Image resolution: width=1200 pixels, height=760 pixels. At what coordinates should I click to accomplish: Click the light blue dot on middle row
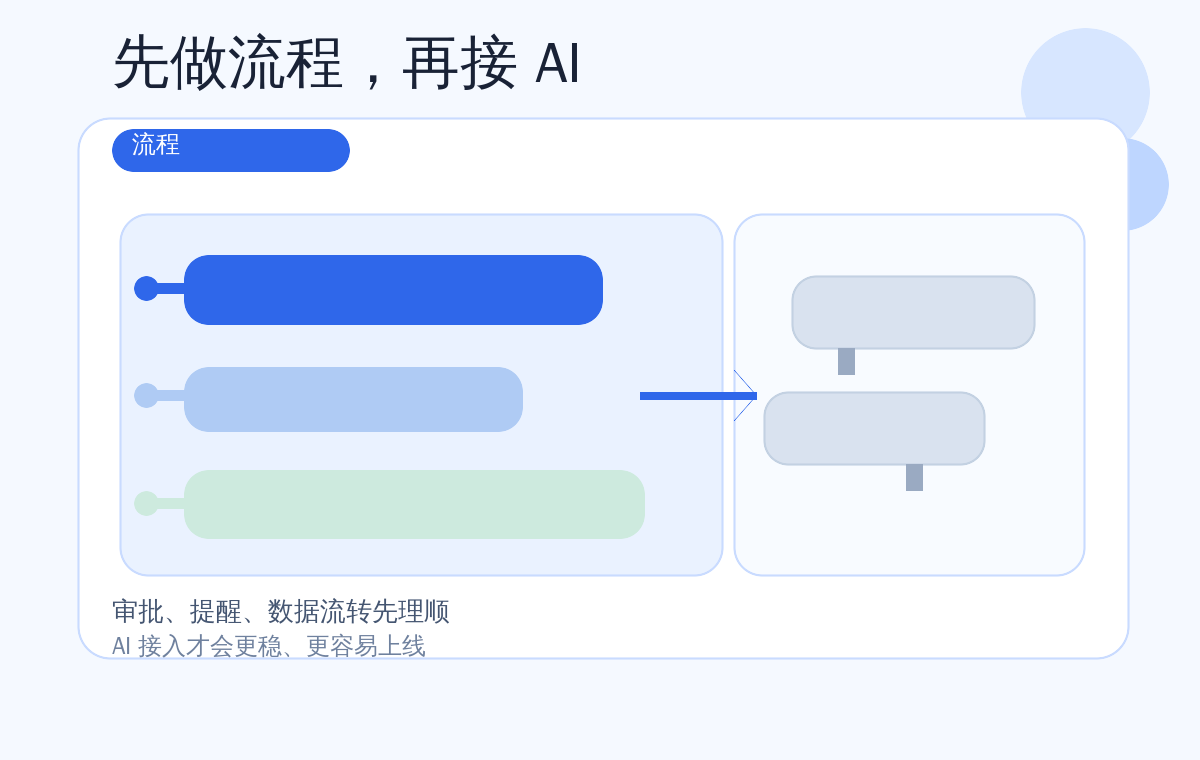click(x=146, y=395)
